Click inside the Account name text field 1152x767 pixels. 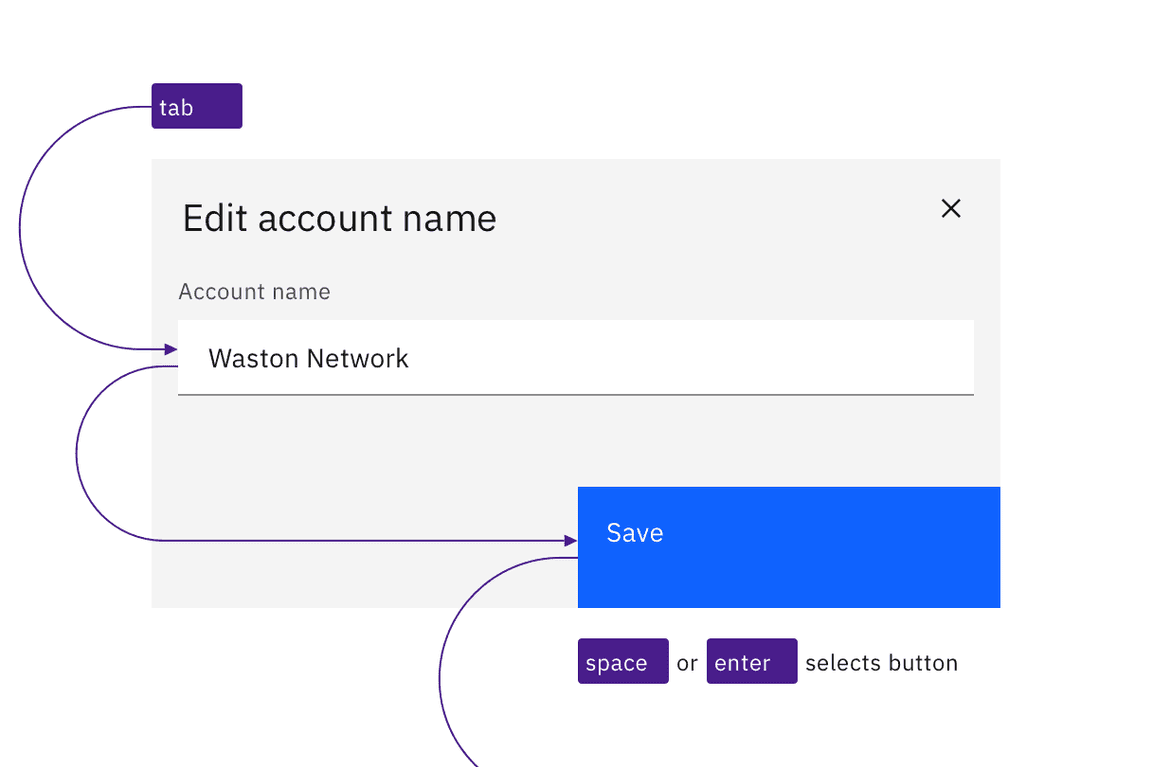pos(576,358)
